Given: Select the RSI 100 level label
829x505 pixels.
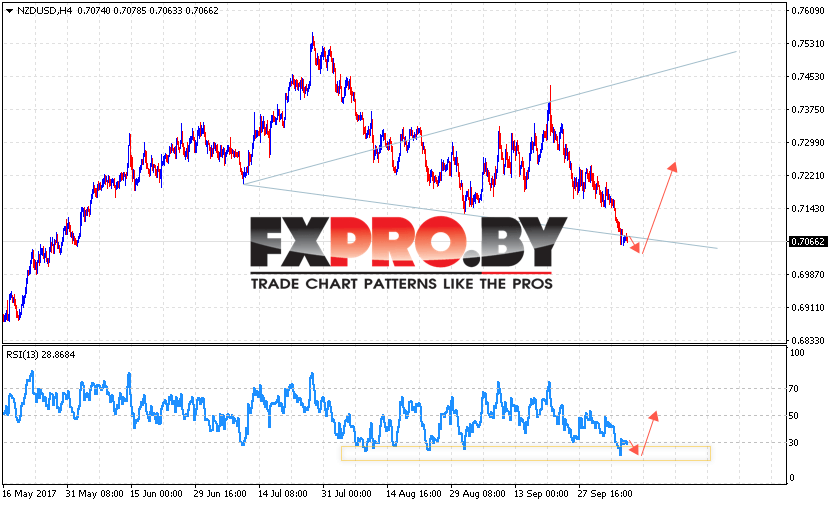Looking at the screenshot, I should point(797,353).
